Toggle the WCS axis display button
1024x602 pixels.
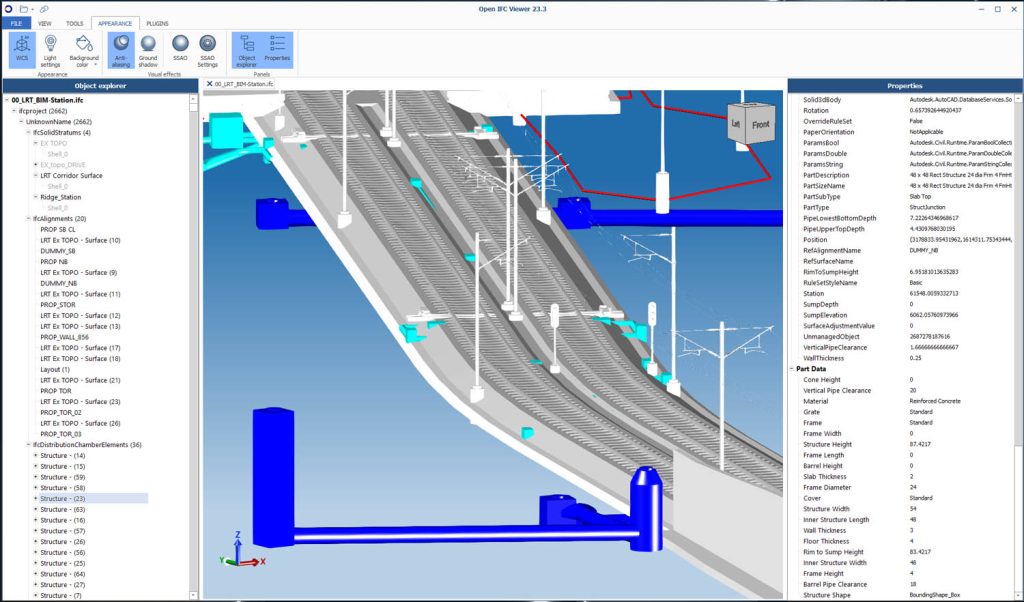pyautogui.click(x=22, y=50)
